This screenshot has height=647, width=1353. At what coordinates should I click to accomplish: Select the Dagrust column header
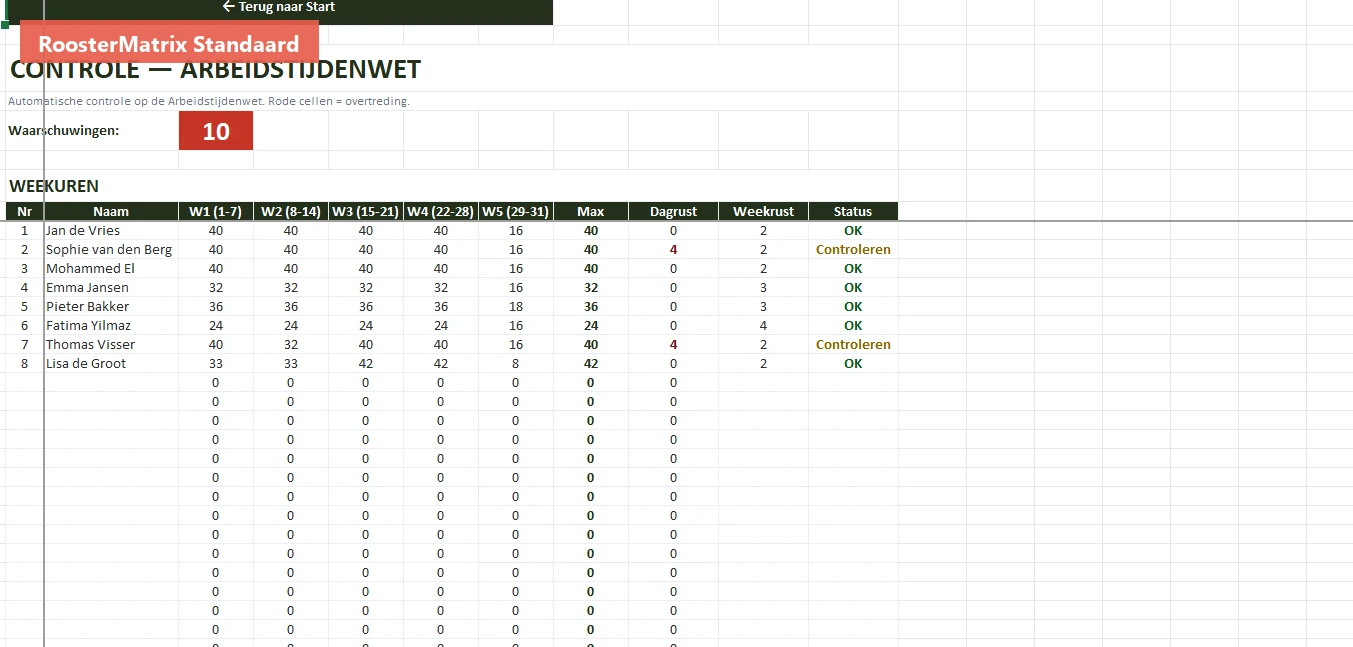coord(674,212)
